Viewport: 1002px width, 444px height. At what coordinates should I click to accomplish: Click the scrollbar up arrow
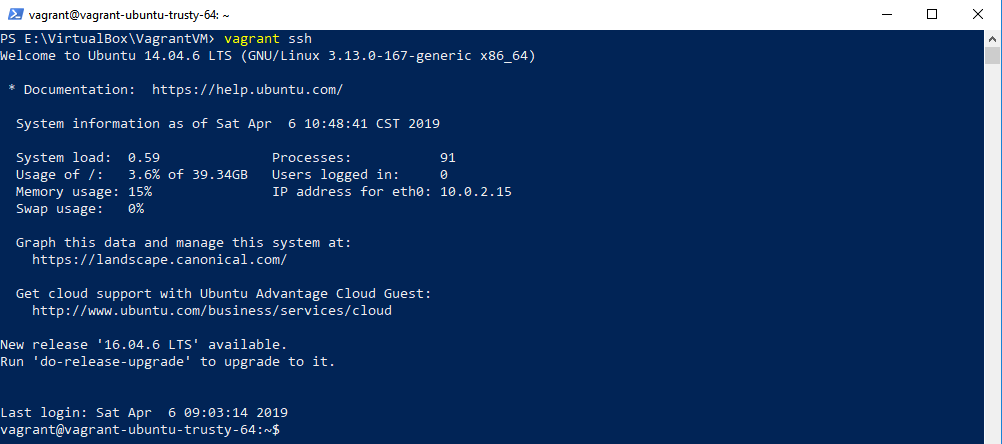[x=992, y=38]
